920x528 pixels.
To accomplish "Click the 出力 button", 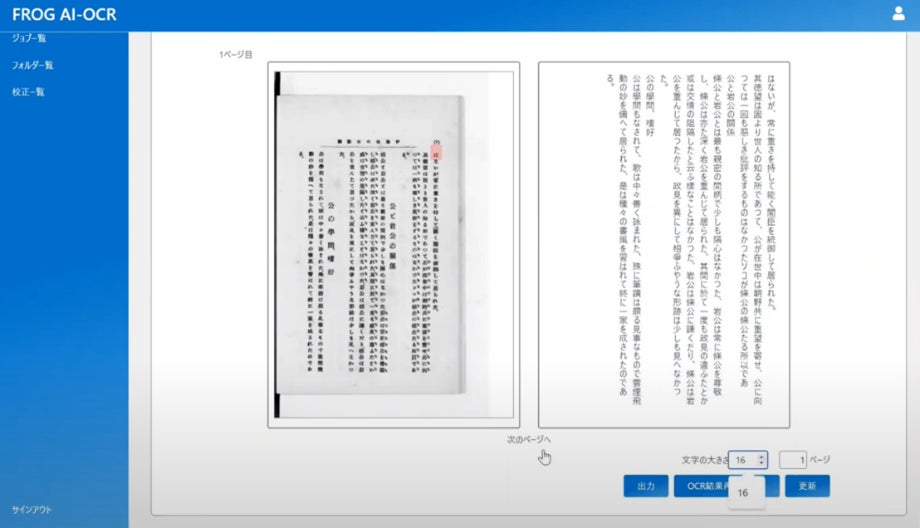I will [645, 486].
